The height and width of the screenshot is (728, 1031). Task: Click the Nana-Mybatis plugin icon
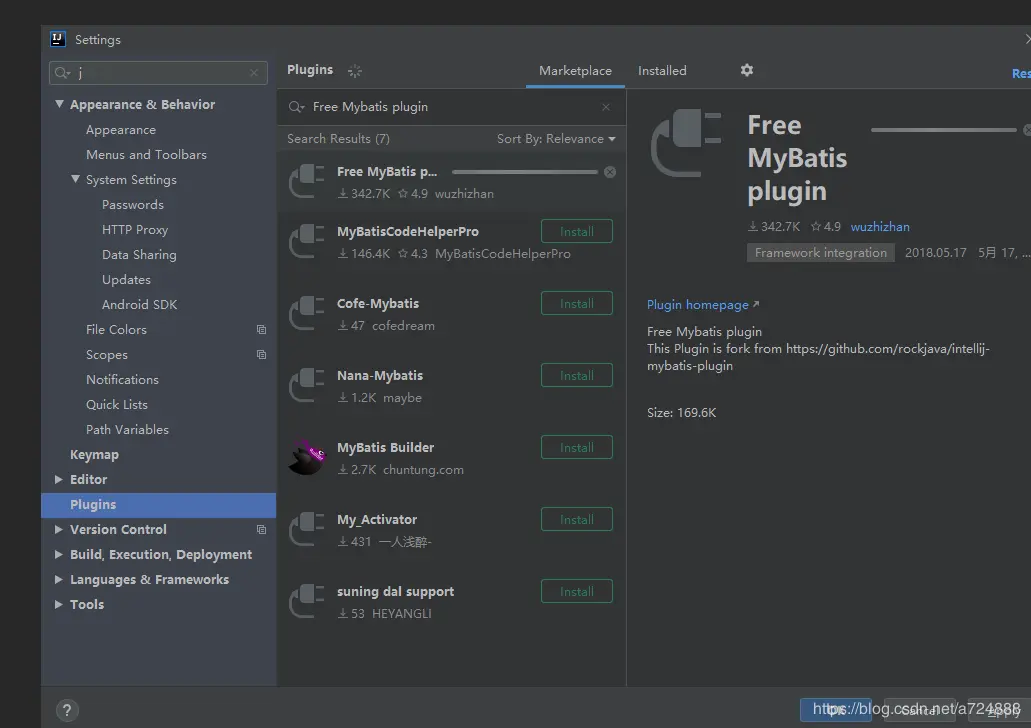point(306,385)
